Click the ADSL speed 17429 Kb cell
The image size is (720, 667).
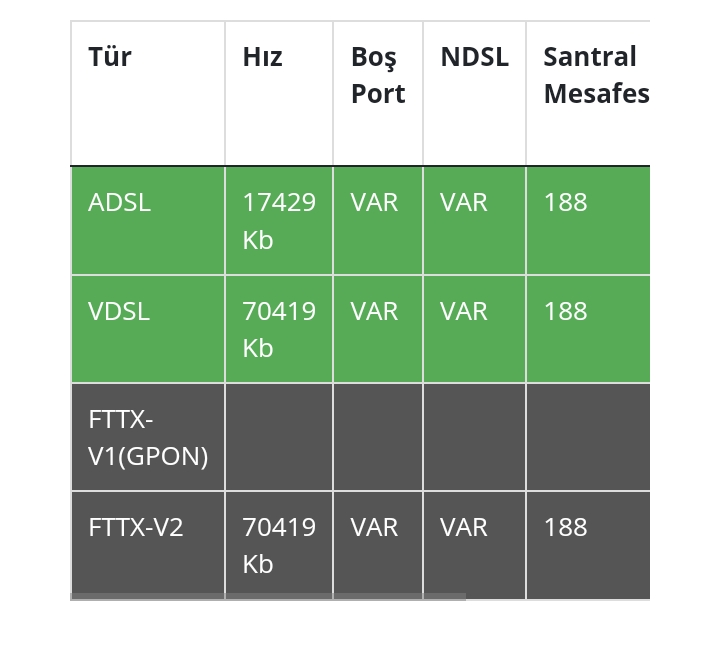[278, 221]
